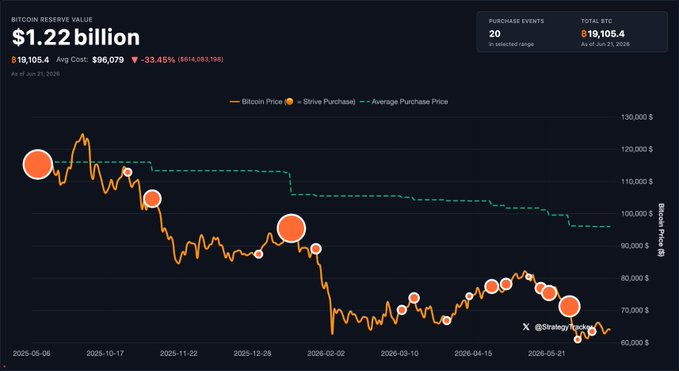
Task: Click the $1.22 billion reserve value
Action: [x=76, y=38]
